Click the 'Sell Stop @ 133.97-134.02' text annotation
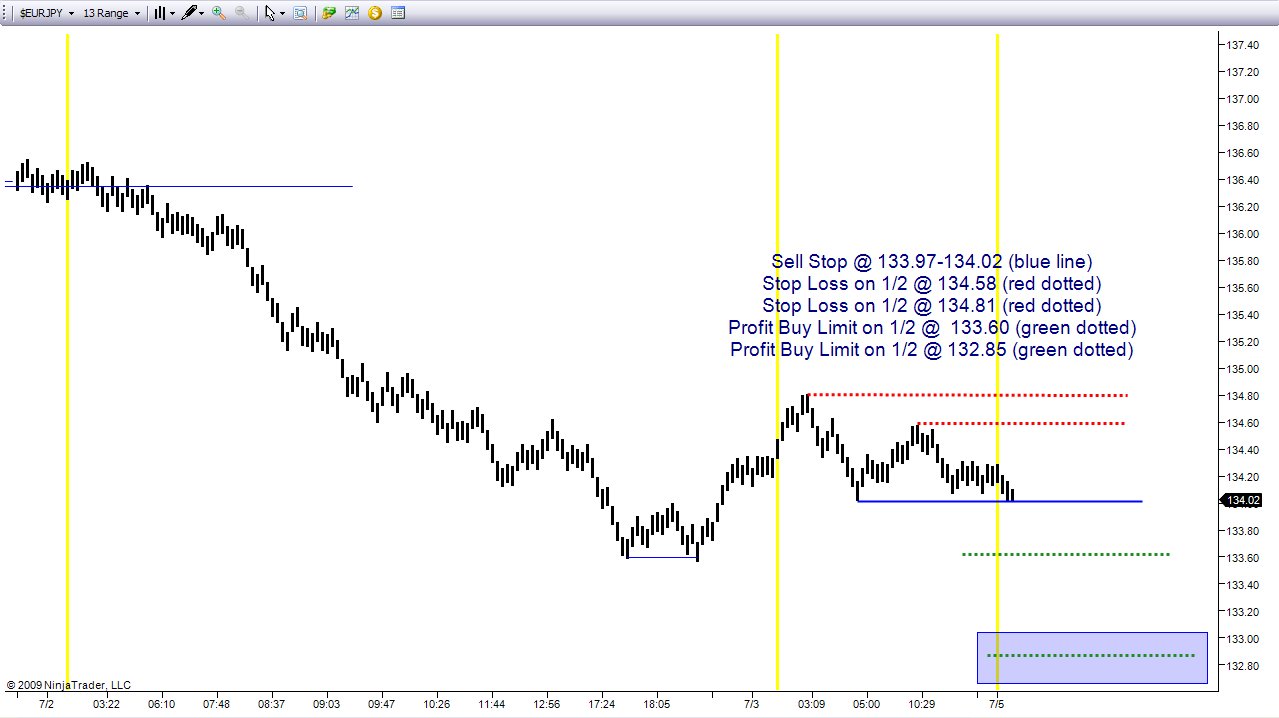Viewport: 1279px width, 718px height. tap(932, 262)
